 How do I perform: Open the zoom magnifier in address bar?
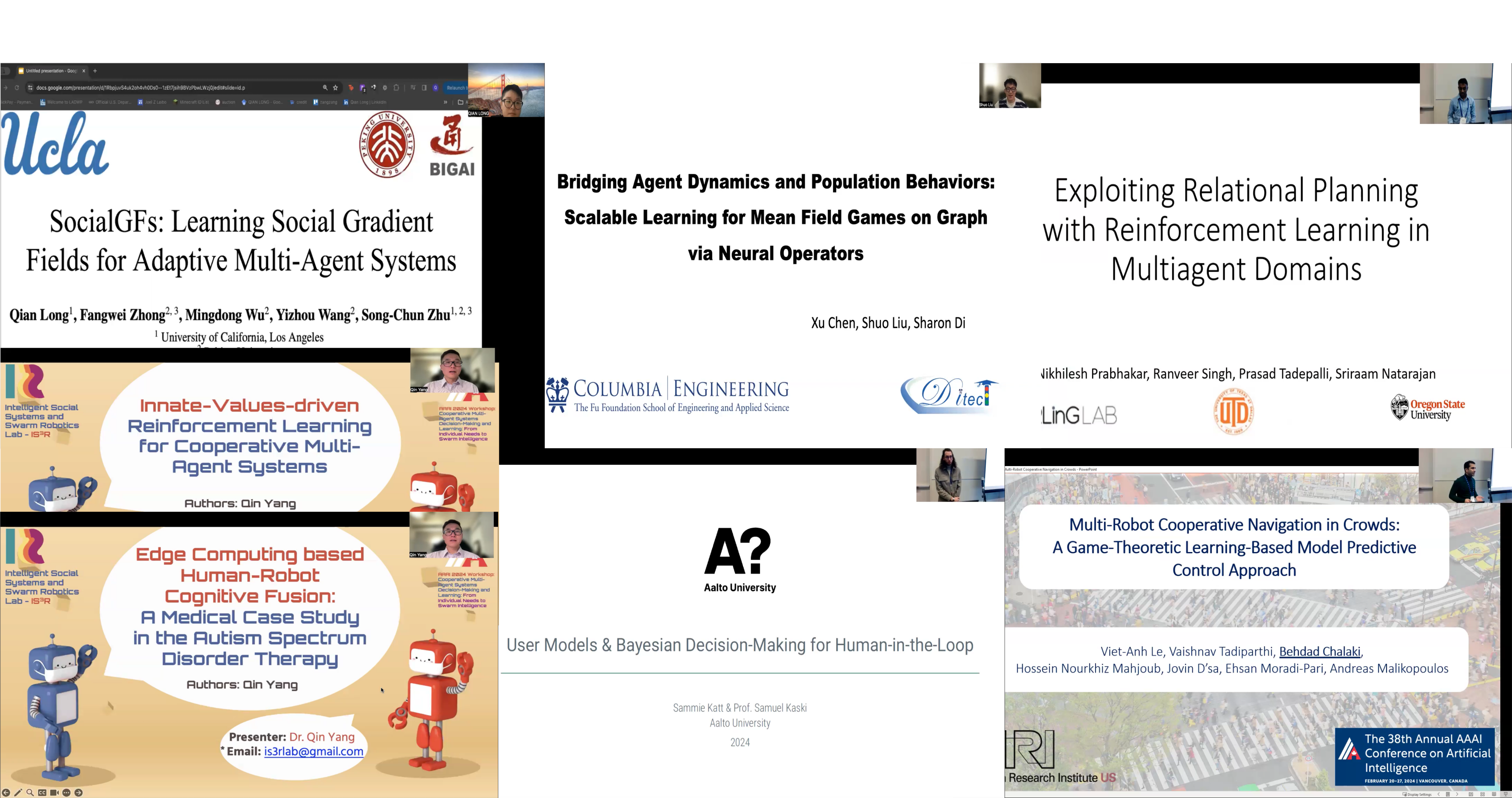pos(325,88)
